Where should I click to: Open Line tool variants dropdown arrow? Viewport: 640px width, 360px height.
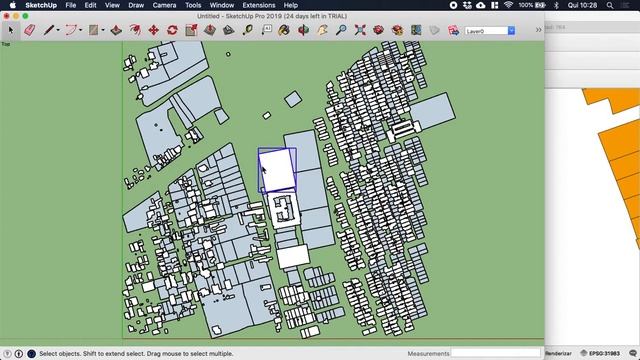click(x=58, y=30)
